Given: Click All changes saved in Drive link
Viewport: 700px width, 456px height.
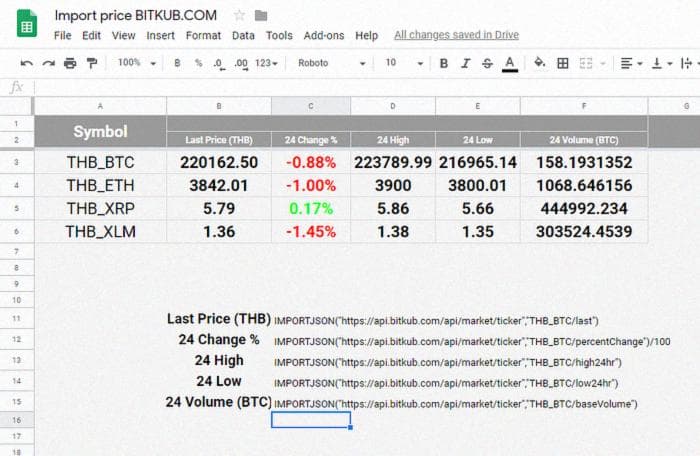Looking at the screenshot, I should tap(456, 35).
